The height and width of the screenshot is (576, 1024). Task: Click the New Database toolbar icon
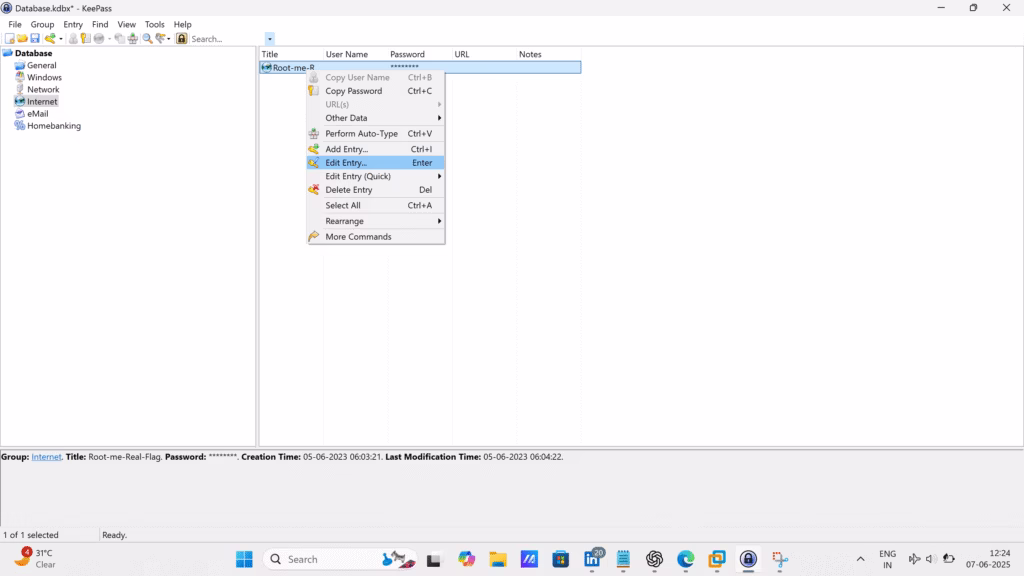pyautogui.click(x=9, y=39)
